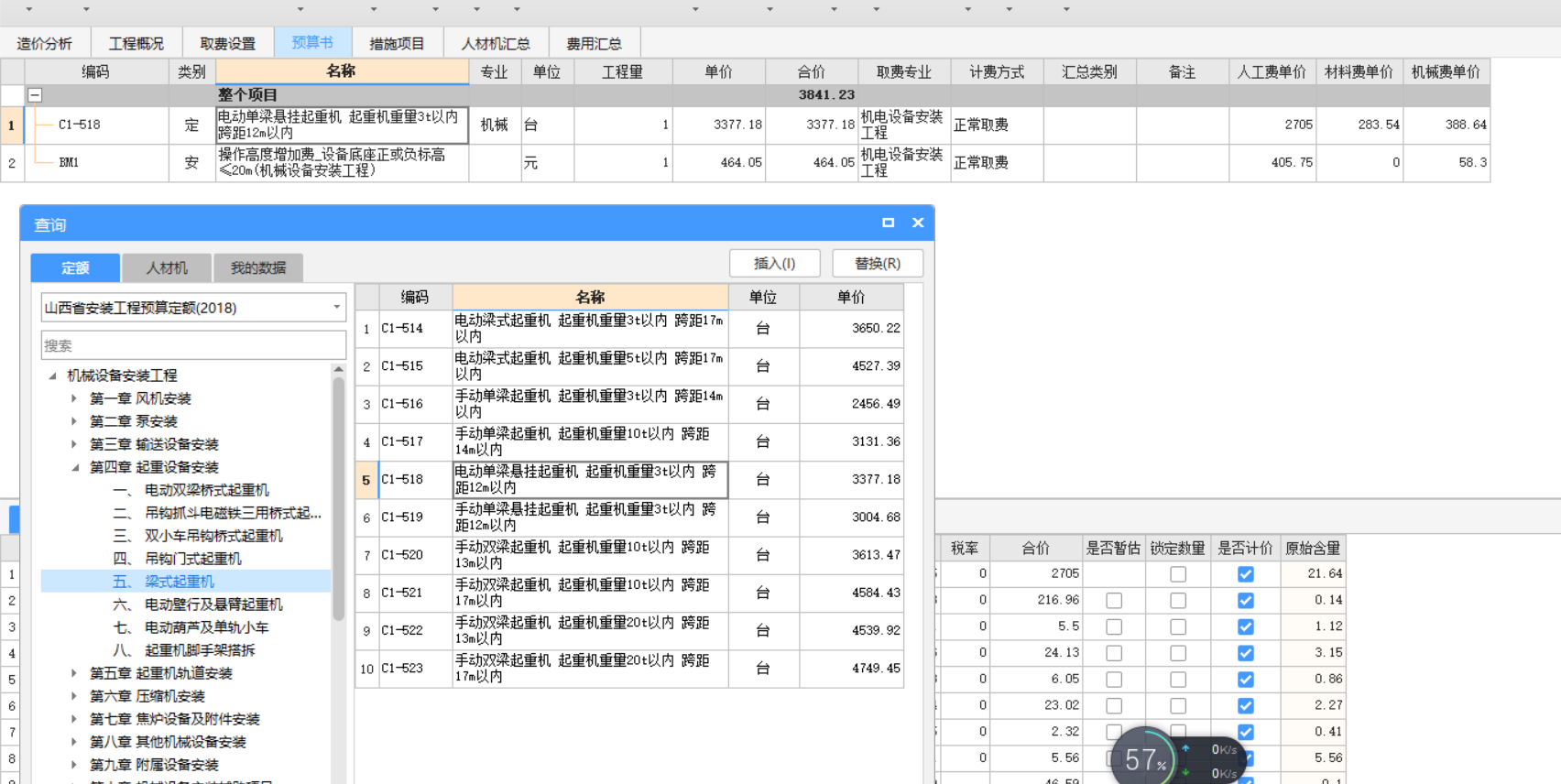The width and height of the screenshot is (1561, 784).
Task: Select quota row C1-514
Action: [629, 329]
